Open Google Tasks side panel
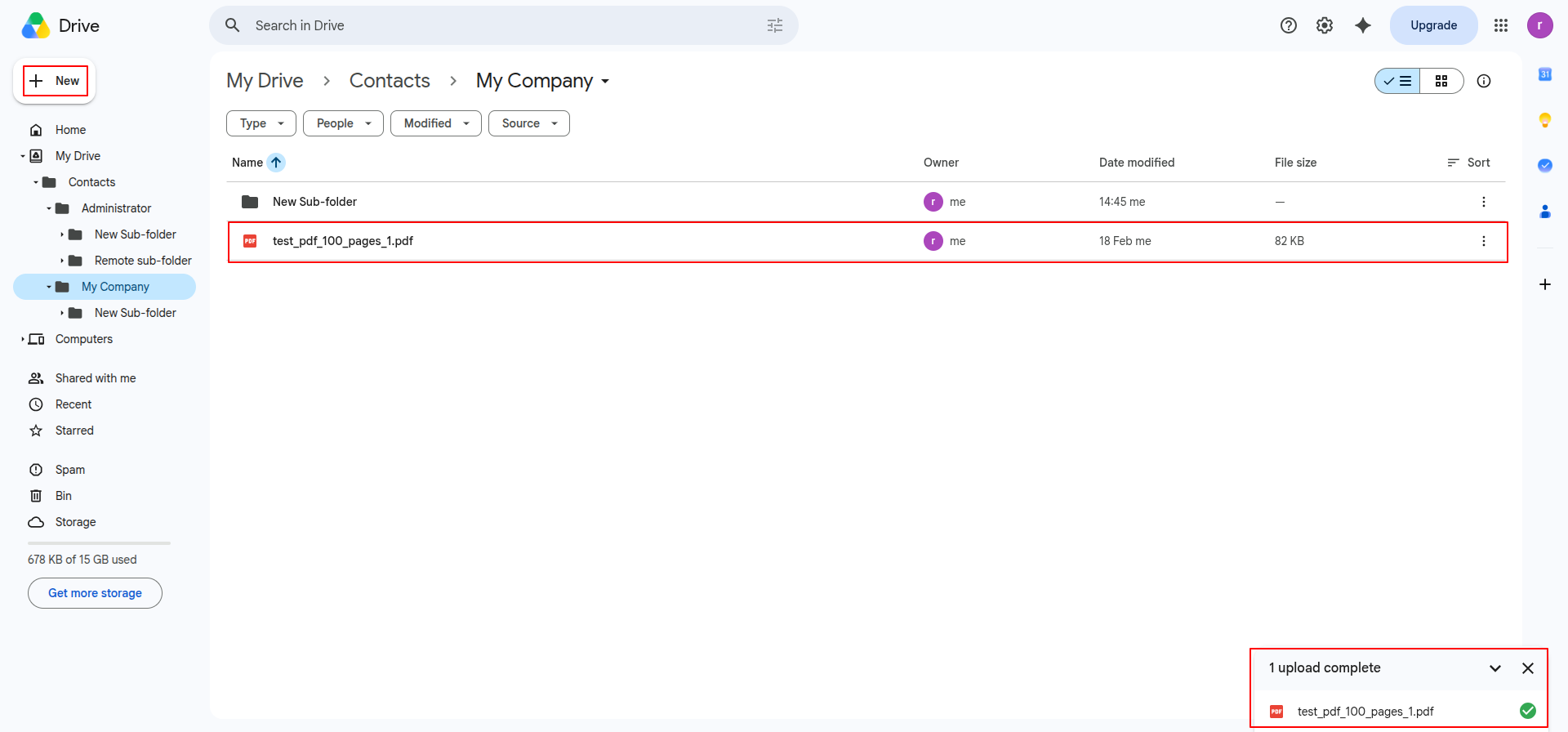This screenshot has width=1568, height=732. tap(1545, 166)
